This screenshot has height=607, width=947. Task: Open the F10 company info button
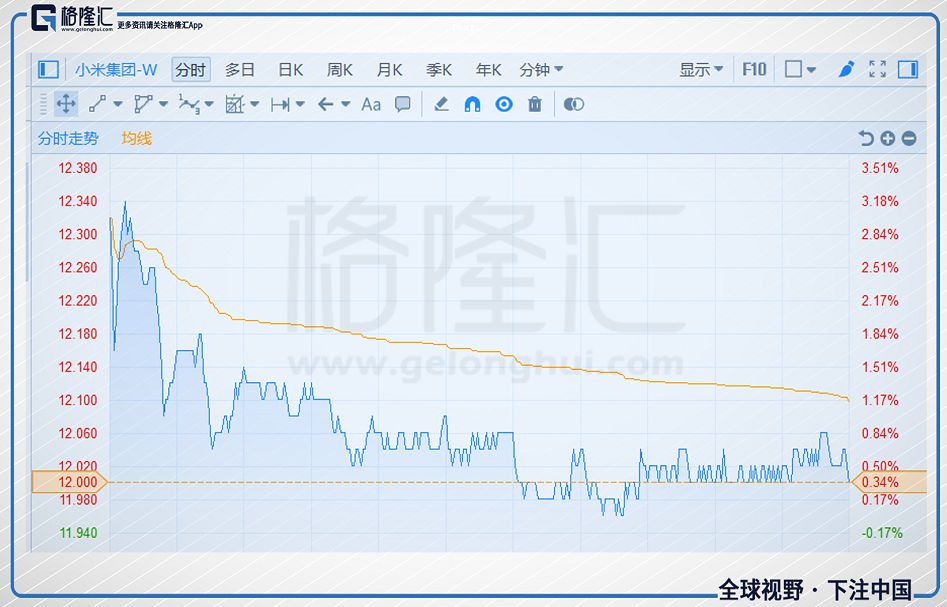click(x=754, y=69)
